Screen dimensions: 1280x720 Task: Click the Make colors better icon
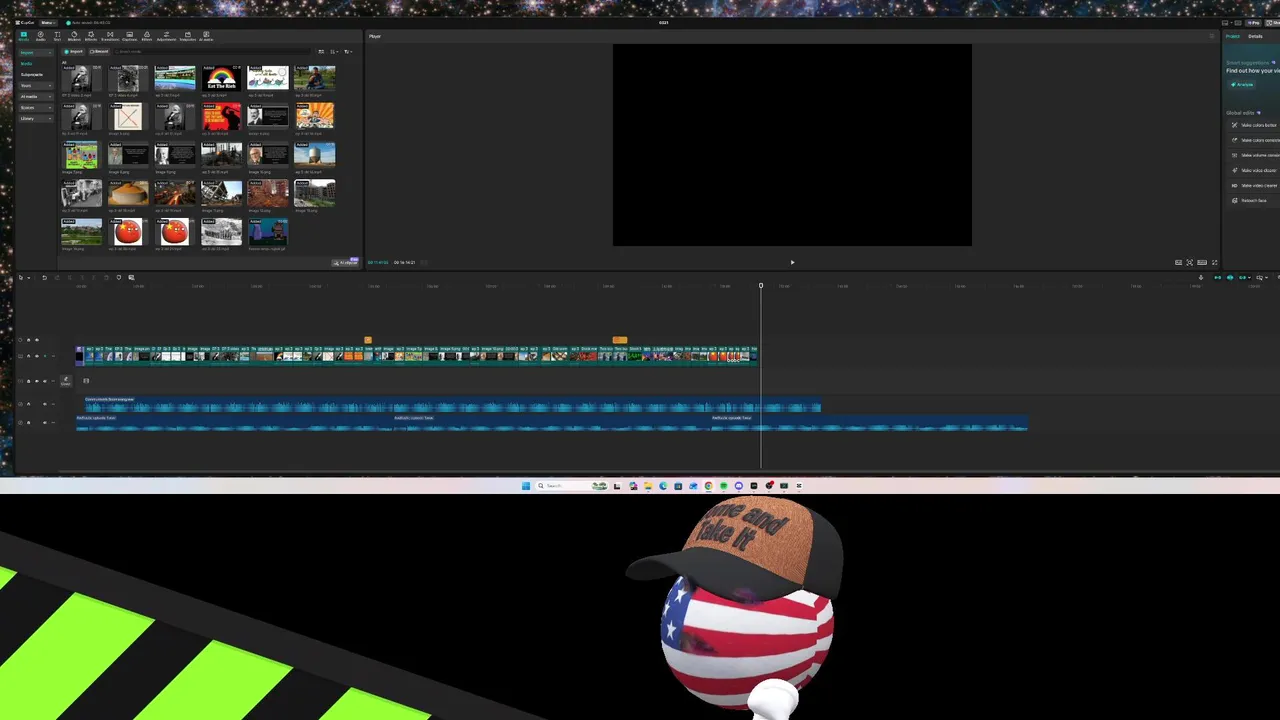click(1235, 125)
